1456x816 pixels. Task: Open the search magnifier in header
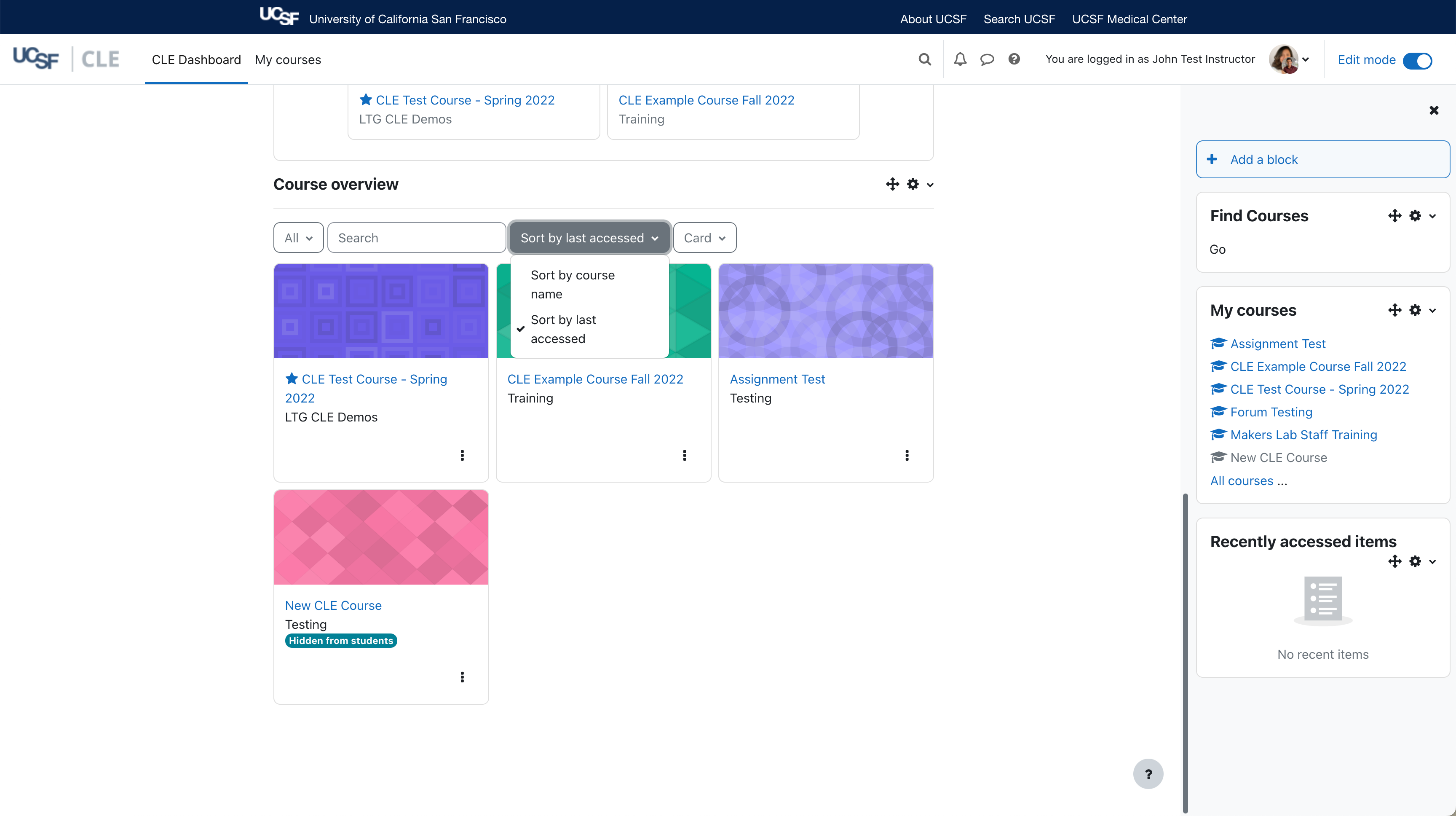(x=924, y=59)
